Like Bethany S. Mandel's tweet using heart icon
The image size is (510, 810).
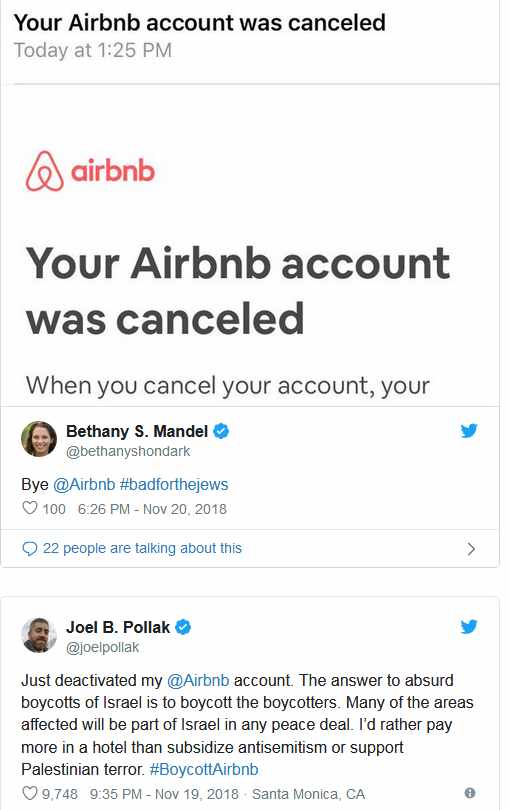(x=30, y=508)
